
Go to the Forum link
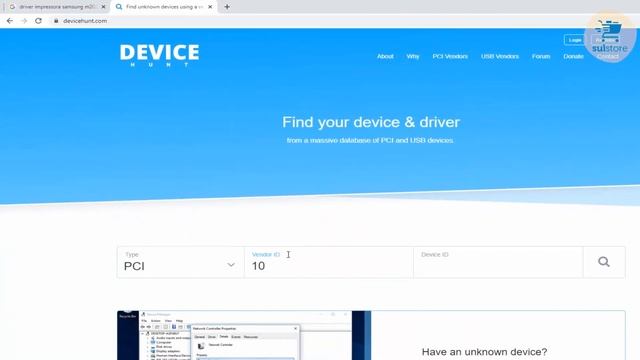click(x=541, y=56)
